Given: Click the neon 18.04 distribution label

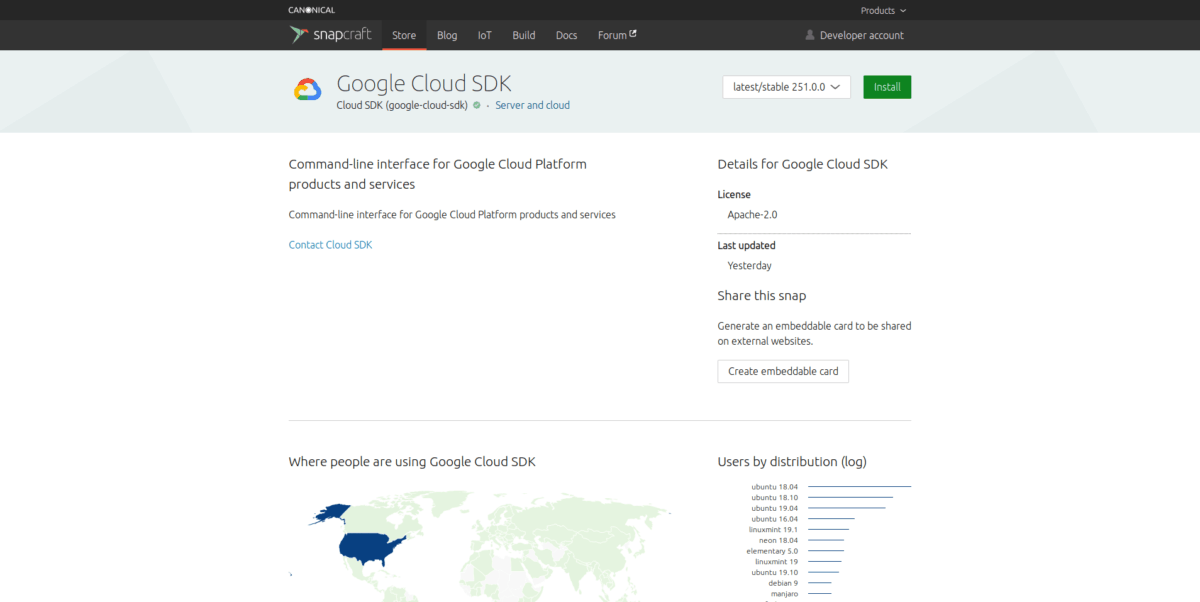Looking at the screenshot, I should [x=778, y=540].
